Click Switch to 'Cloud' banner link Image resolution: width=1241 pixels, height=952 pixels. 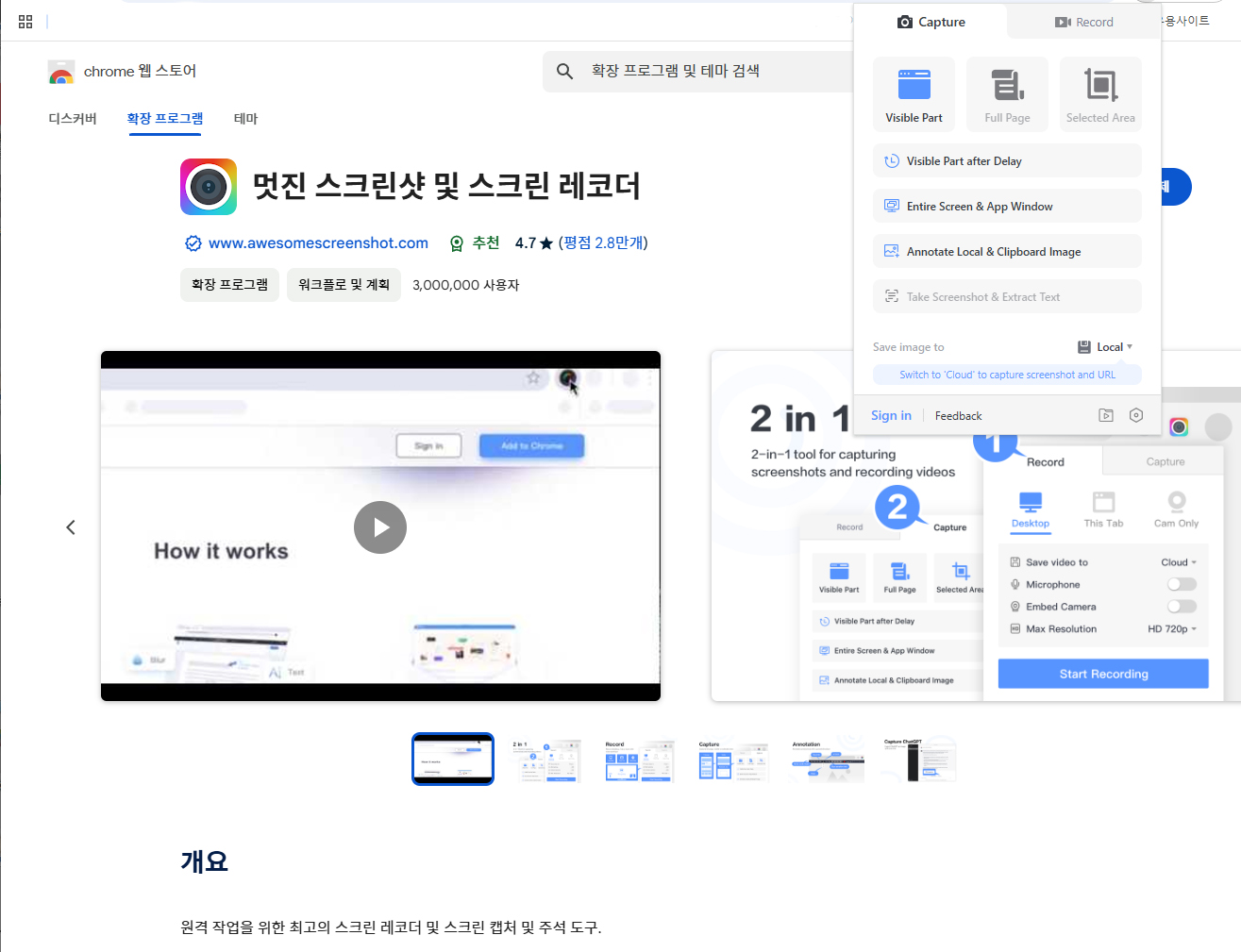1007,375
